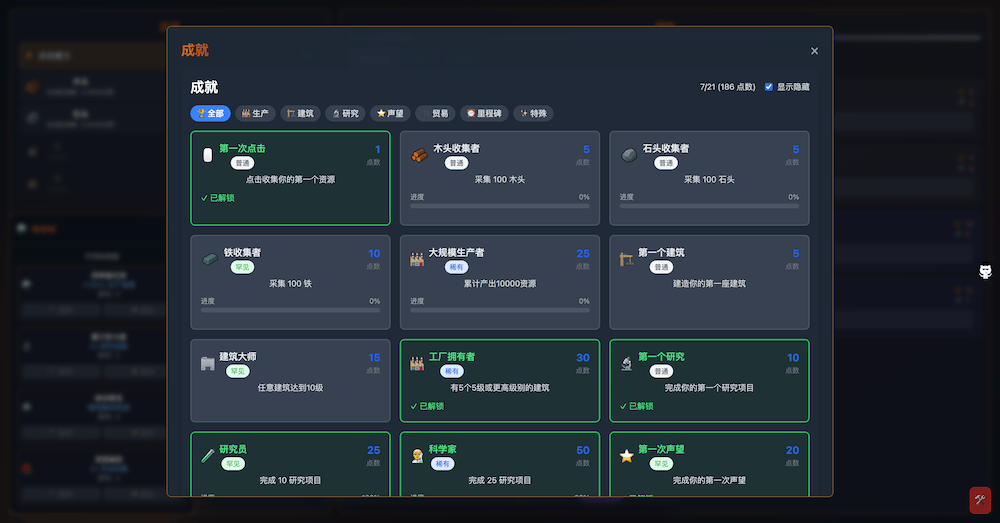
Task: Click the crane icon on 第一个建筑
Action: point(628,259)
